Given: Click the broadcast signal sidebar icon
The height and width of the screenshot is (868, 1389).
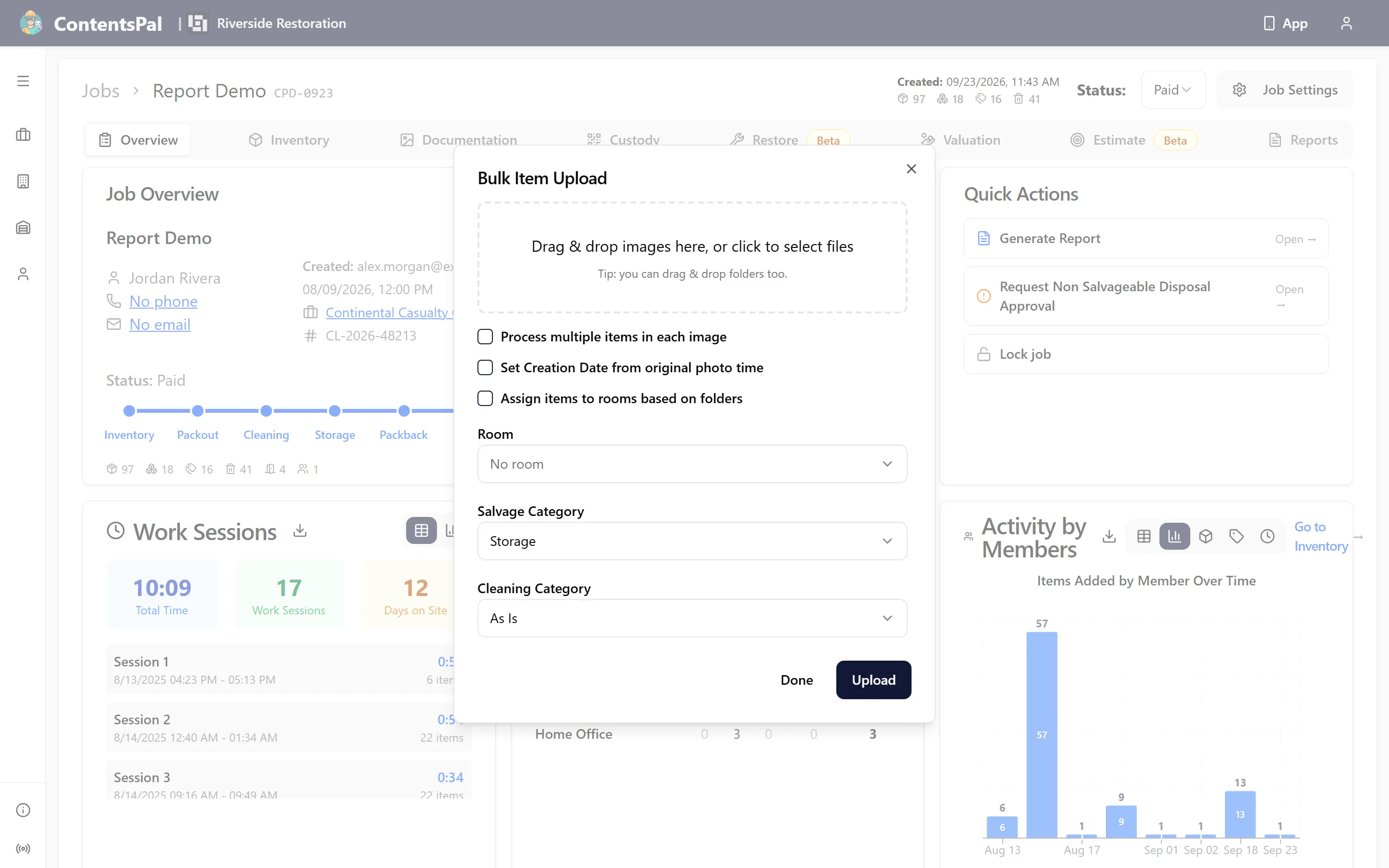Looking at the screenshot, I should (23, 849).
